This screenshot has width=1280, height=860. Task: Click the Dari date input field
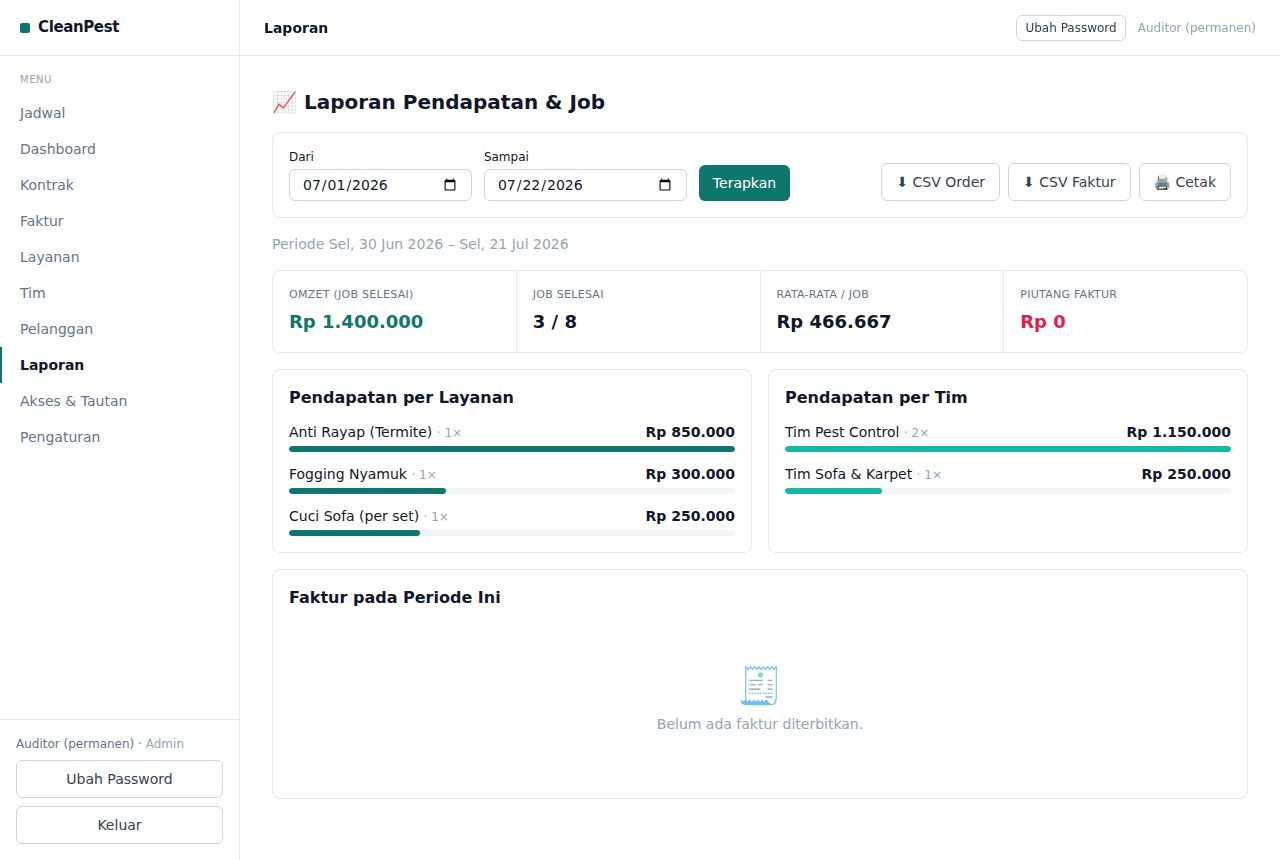pos(380,185)
